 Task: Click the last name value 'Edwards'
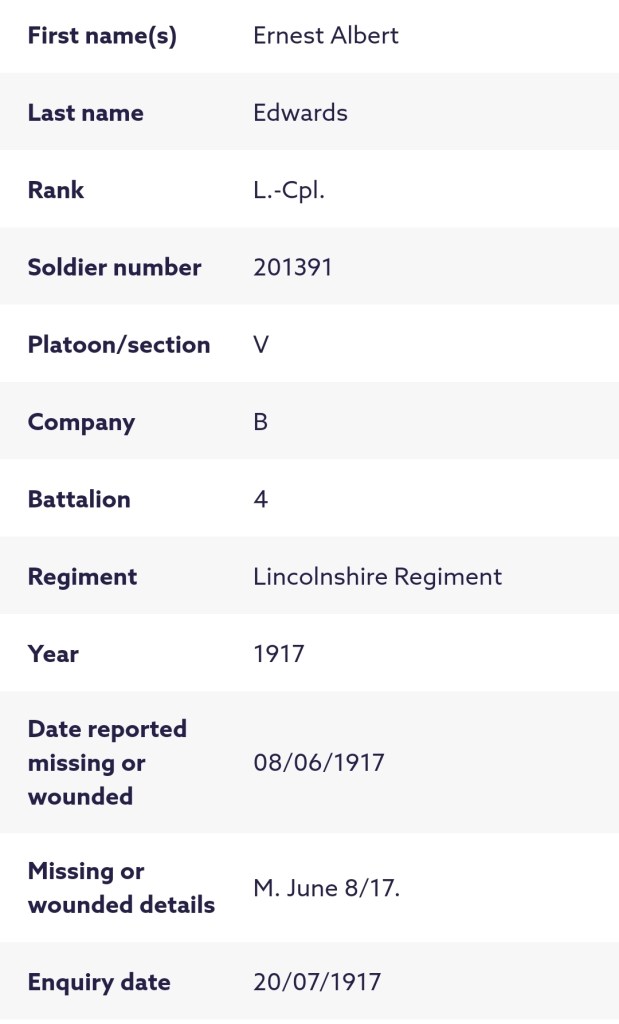coord(301,113)
